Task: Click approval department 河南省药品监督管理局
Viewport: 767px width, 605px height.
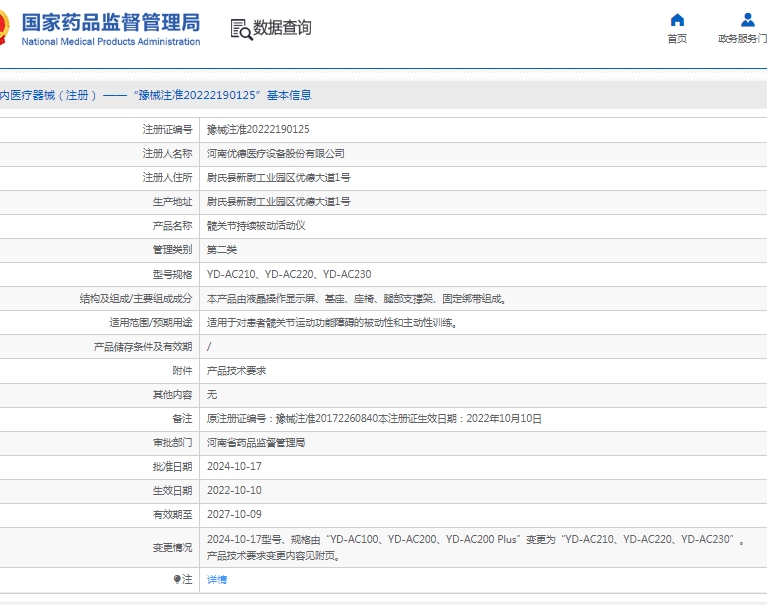Action: (255, 442)
